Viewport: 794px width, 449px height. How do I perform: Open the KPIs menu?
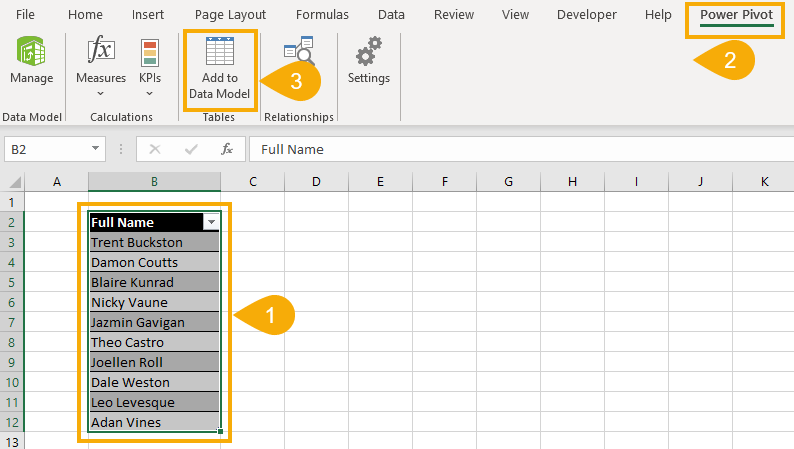click(150, 66)
